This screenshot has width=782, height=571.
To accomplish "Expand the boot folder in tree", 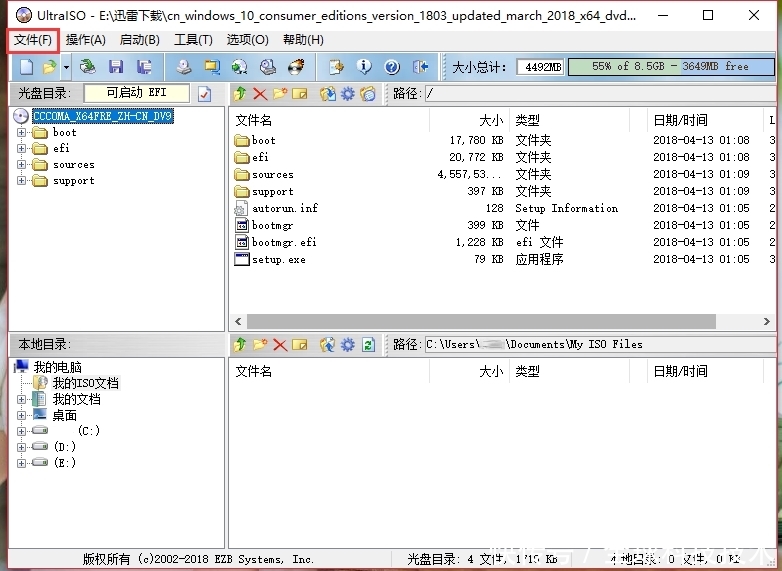I will point(21,133).
